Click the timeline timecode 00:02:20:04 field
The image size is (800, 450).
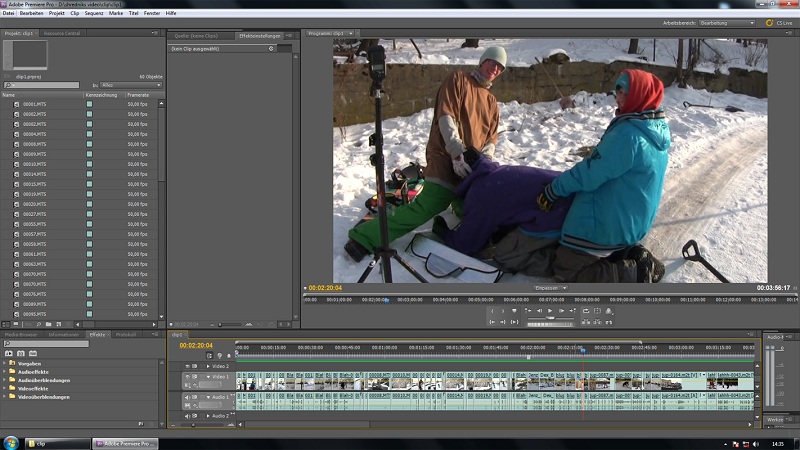coord(196,345)
